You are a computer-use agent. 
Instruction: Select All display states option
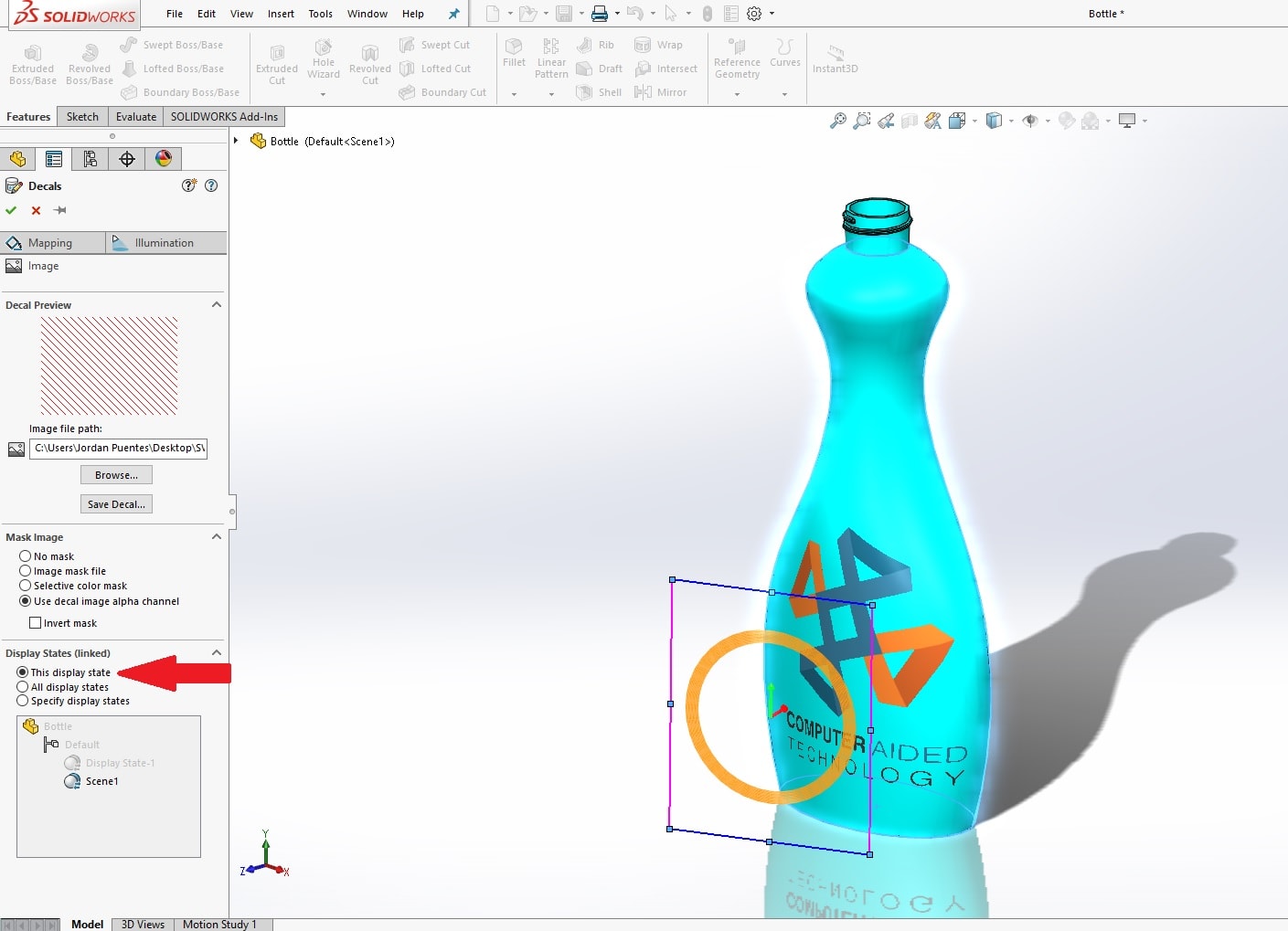[x=23, y=686]
